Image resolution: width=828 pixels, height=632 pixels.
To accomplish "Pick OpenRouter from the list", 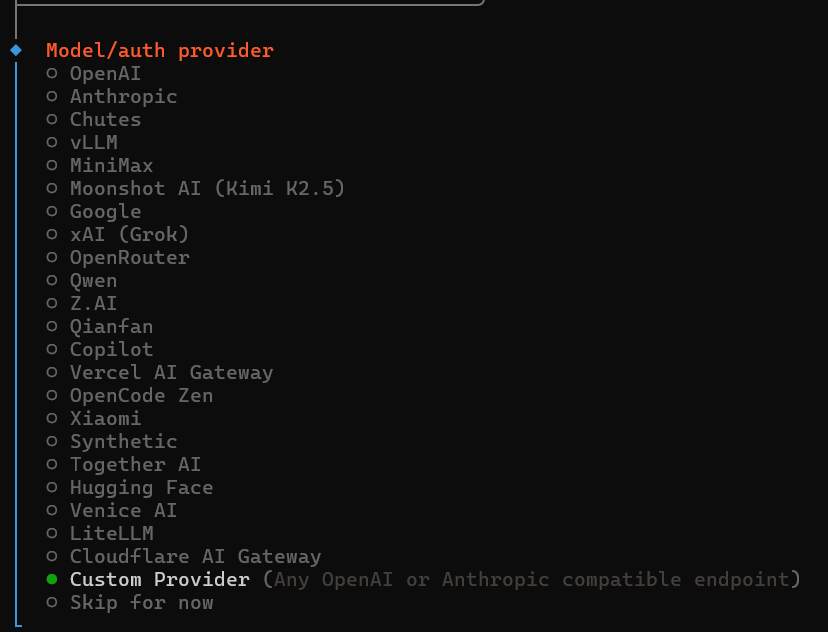I will click(128, 257).
